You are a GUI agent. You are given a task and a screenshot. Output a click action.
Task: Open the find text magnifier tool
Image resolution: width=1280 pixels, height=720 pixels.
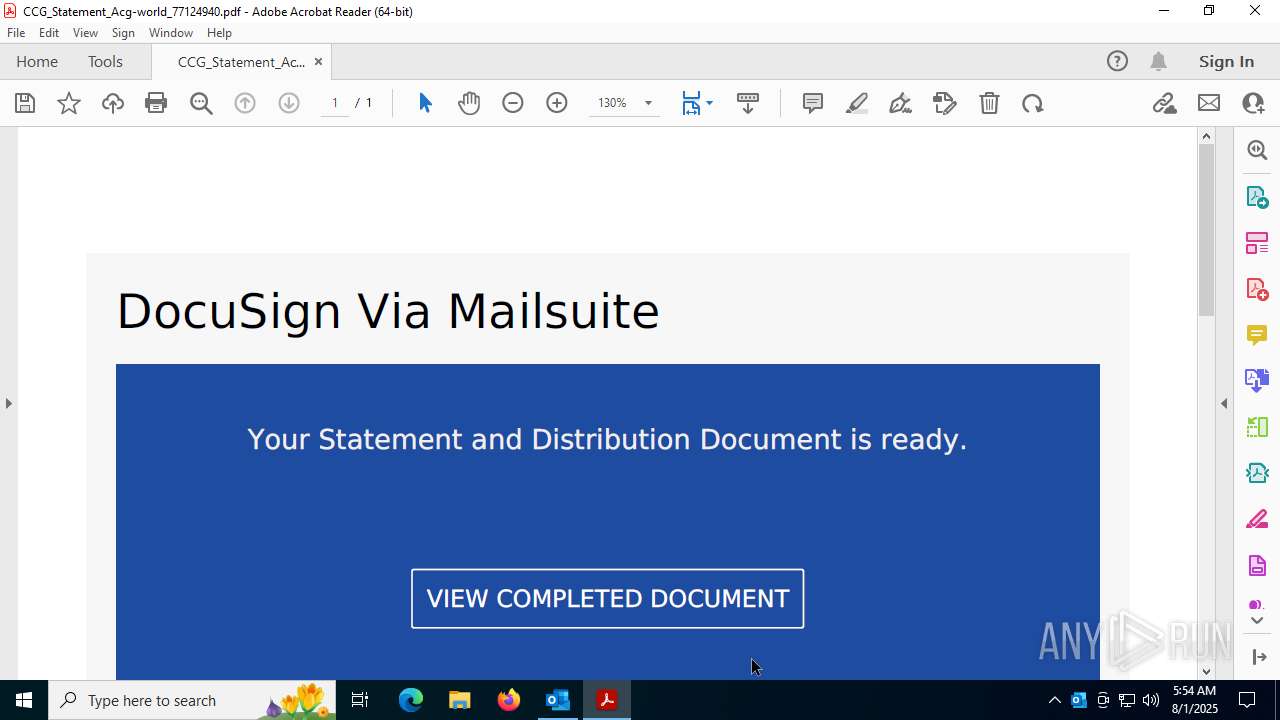pos(201,103)
